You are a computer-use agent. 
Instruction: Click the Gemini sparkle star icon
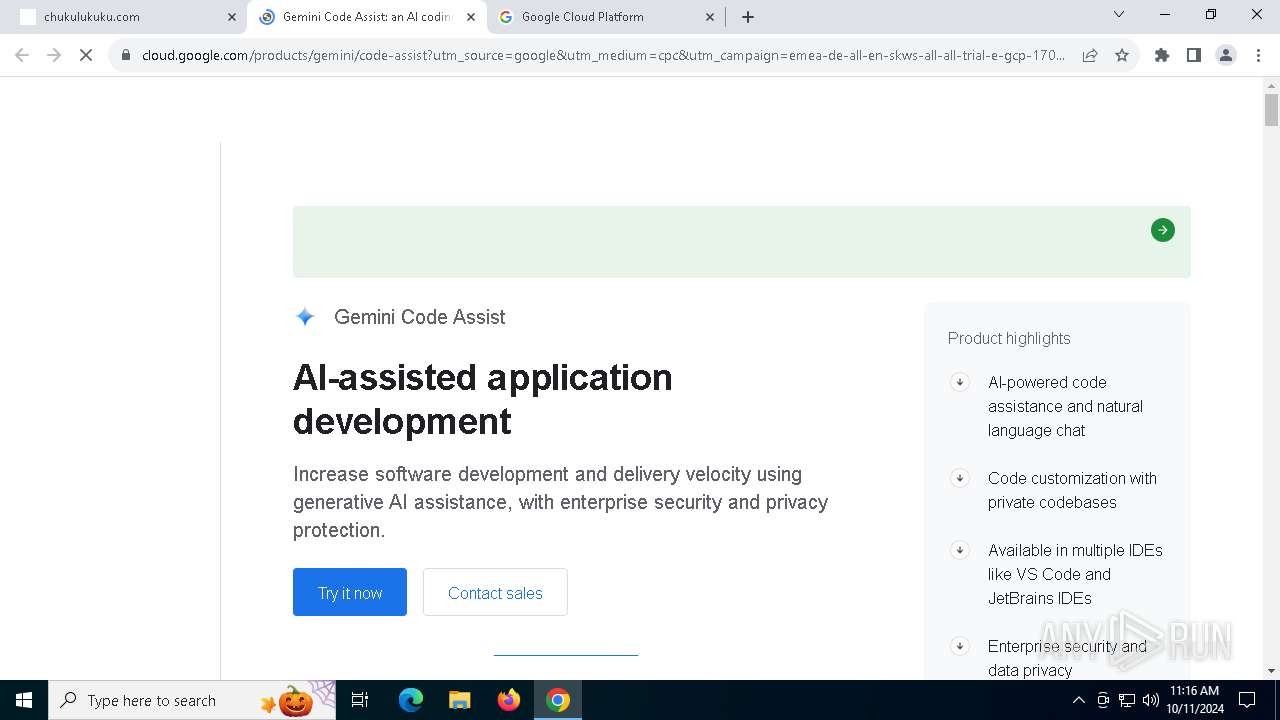click(305, 317)
